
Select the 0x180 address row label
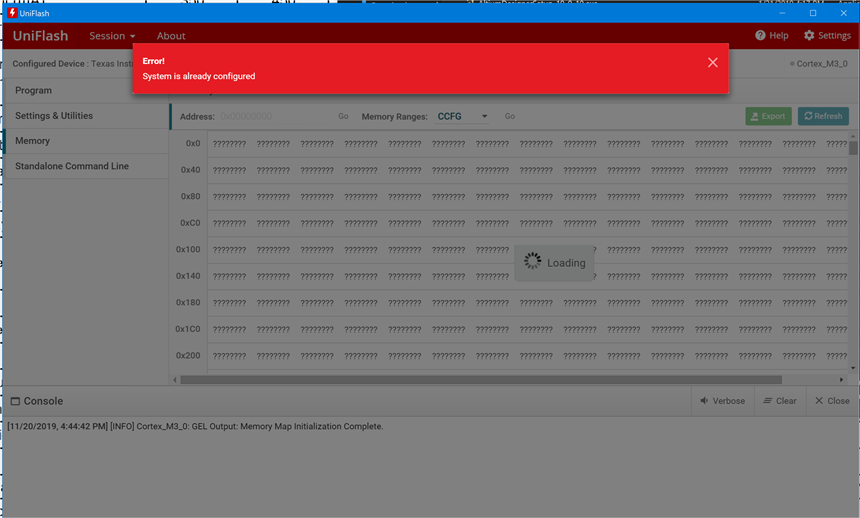point(188,303)
